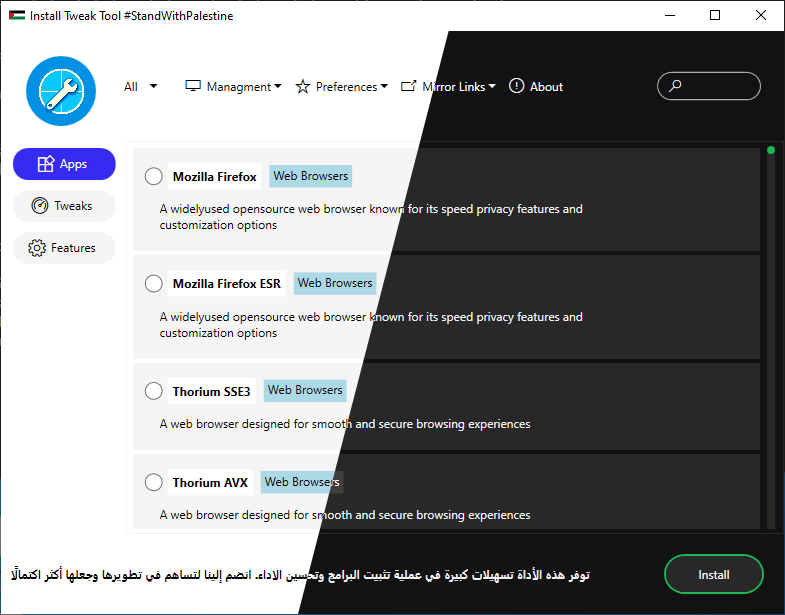Close the Install Tweak Tool window

[760, 15]
